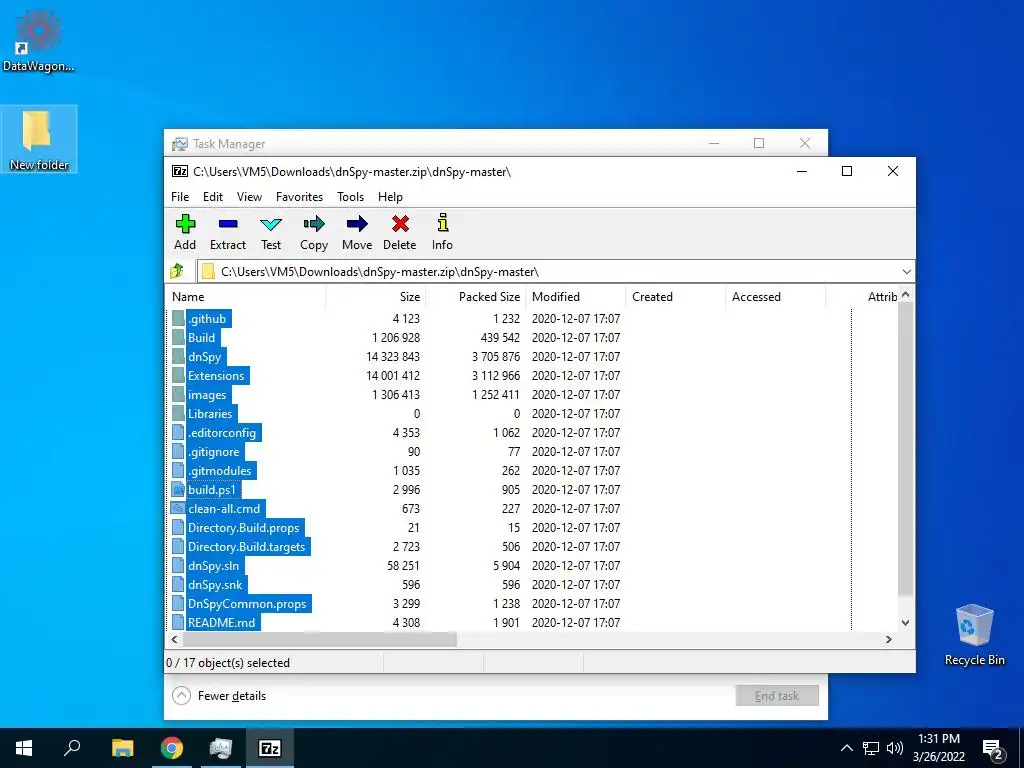This screenshot has height=768, width=1024.
Task: Open Google Chrome from the taskbar
Action: pyautogui.click(x=172, y=748)
